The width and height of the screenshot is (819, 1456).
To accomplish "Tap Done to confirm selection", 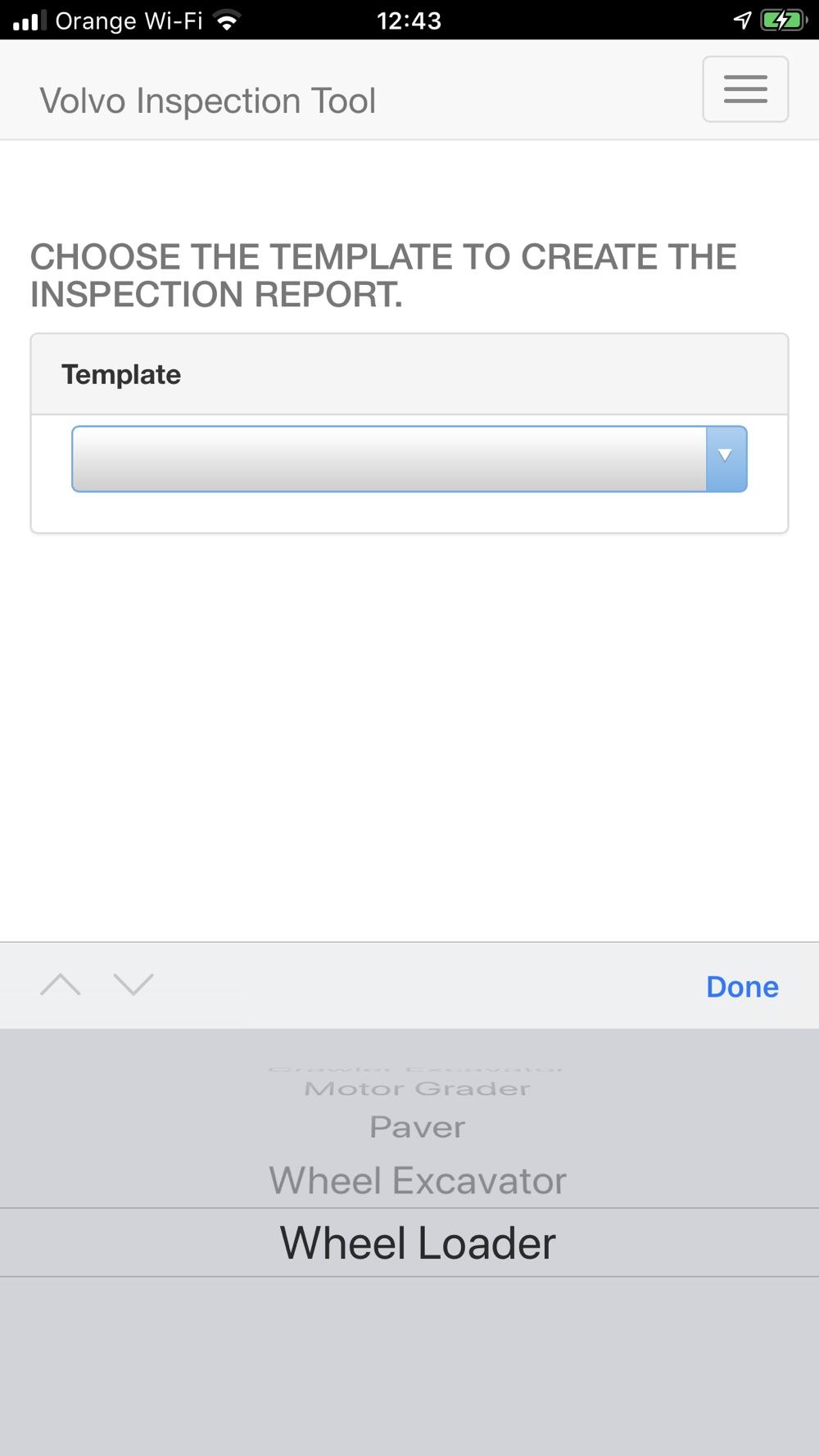I will pos(742,987).
